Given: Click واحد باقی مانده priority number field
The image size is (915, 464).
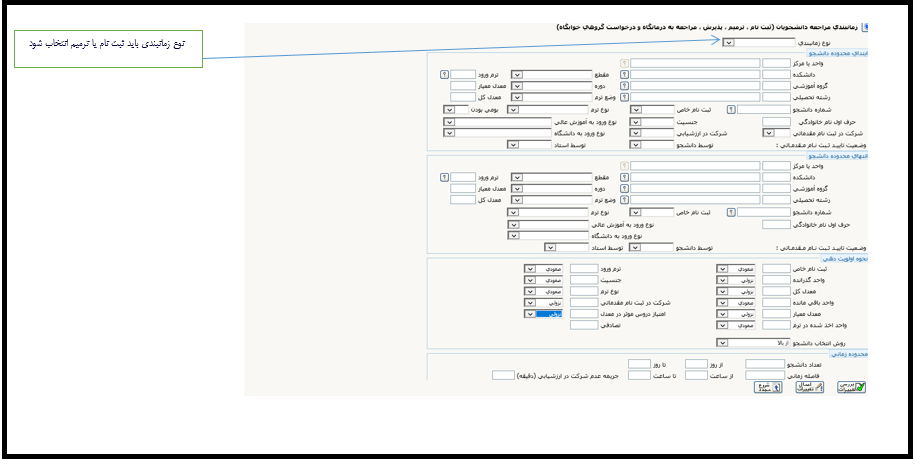Looking at the screenshot, I should click(x=775, y=303).
